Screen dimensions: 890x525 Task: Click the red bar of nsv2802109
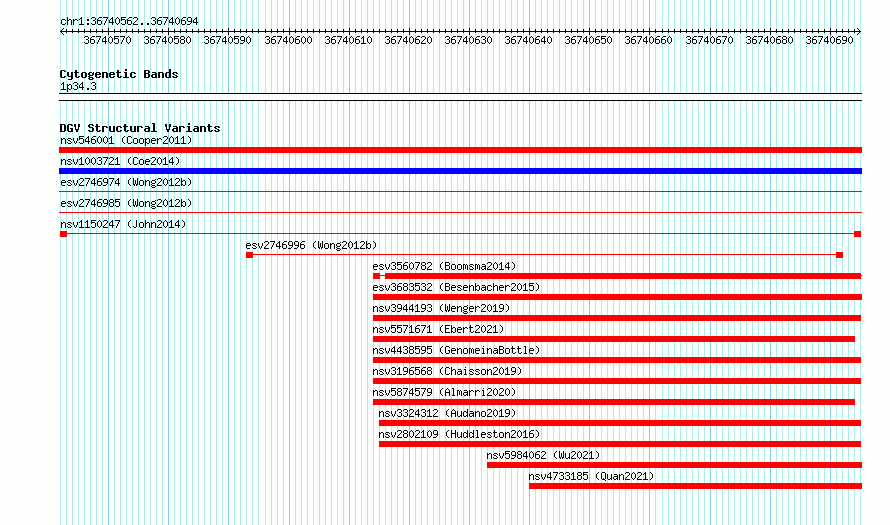point(620,444)
